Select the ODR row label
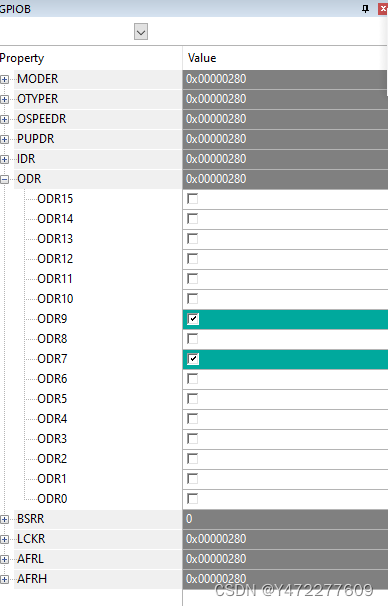Viewport: 388px width, 606px height. tap(29, 179)
